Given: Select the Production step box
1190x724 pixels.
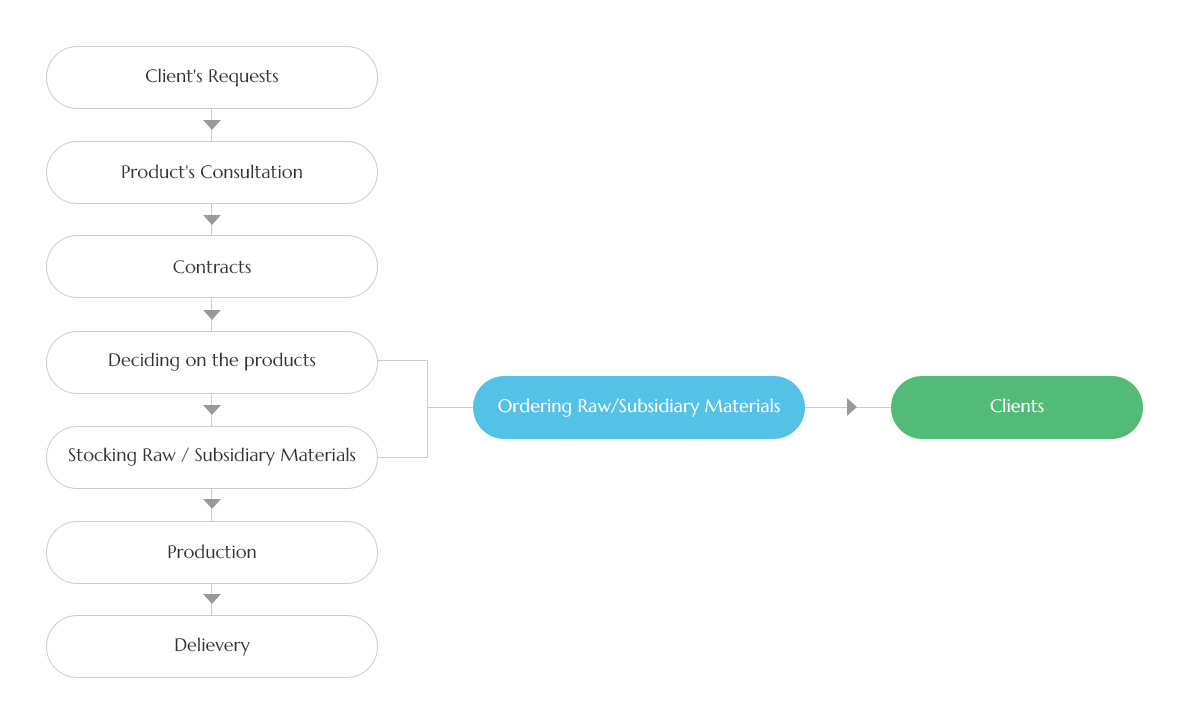Looking at the screenshot, I should click(212, 552).
